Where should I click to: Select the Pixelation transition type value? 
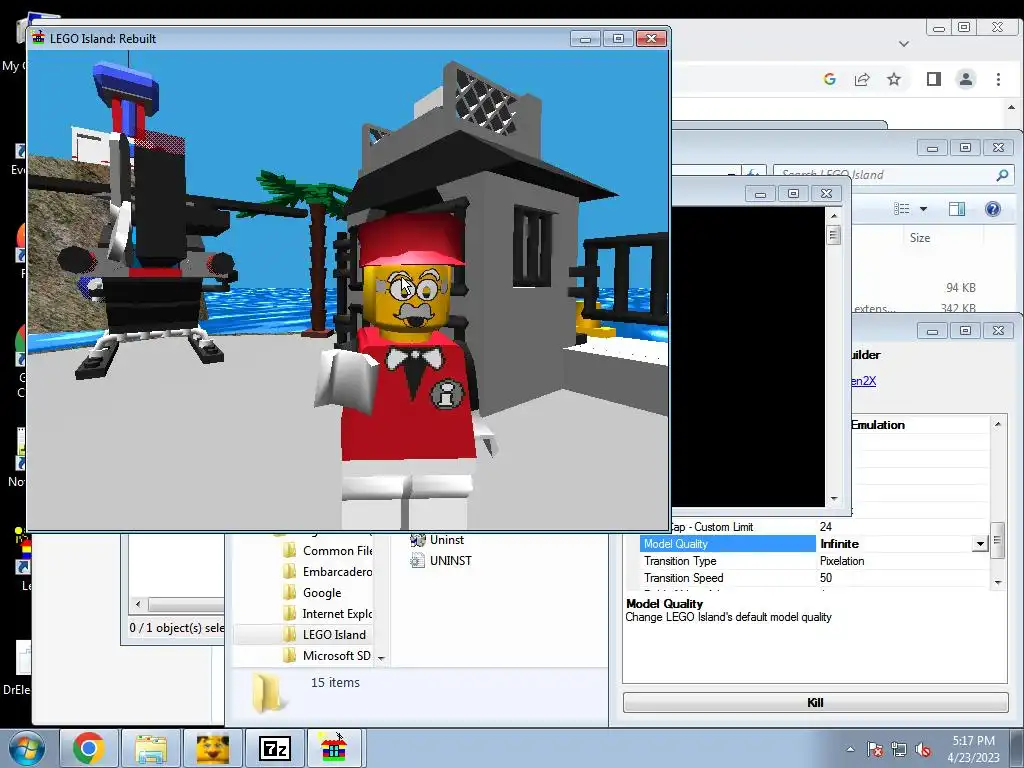click(842, 561)
